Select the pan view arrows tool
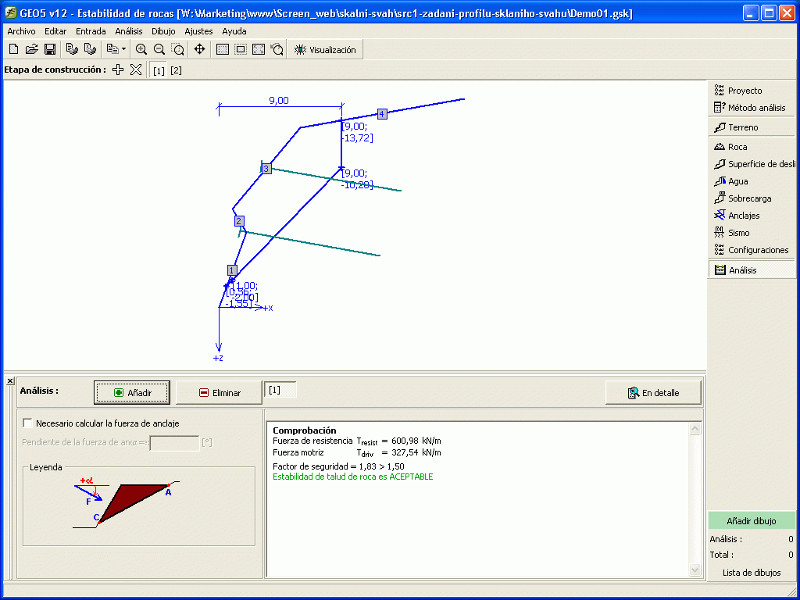 pos(199,49)
